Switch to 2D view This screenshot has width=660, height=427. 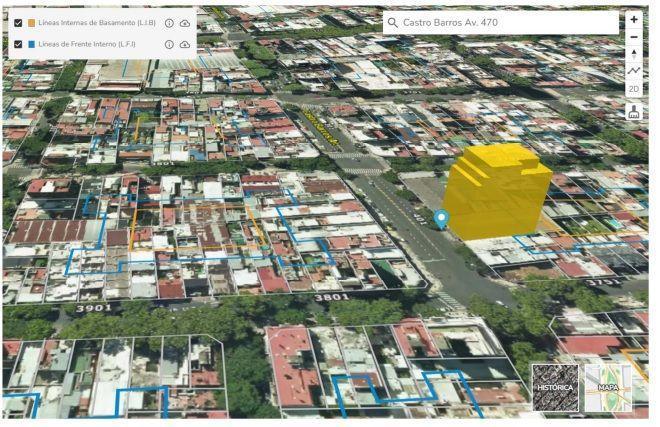[x=634, y=89]
